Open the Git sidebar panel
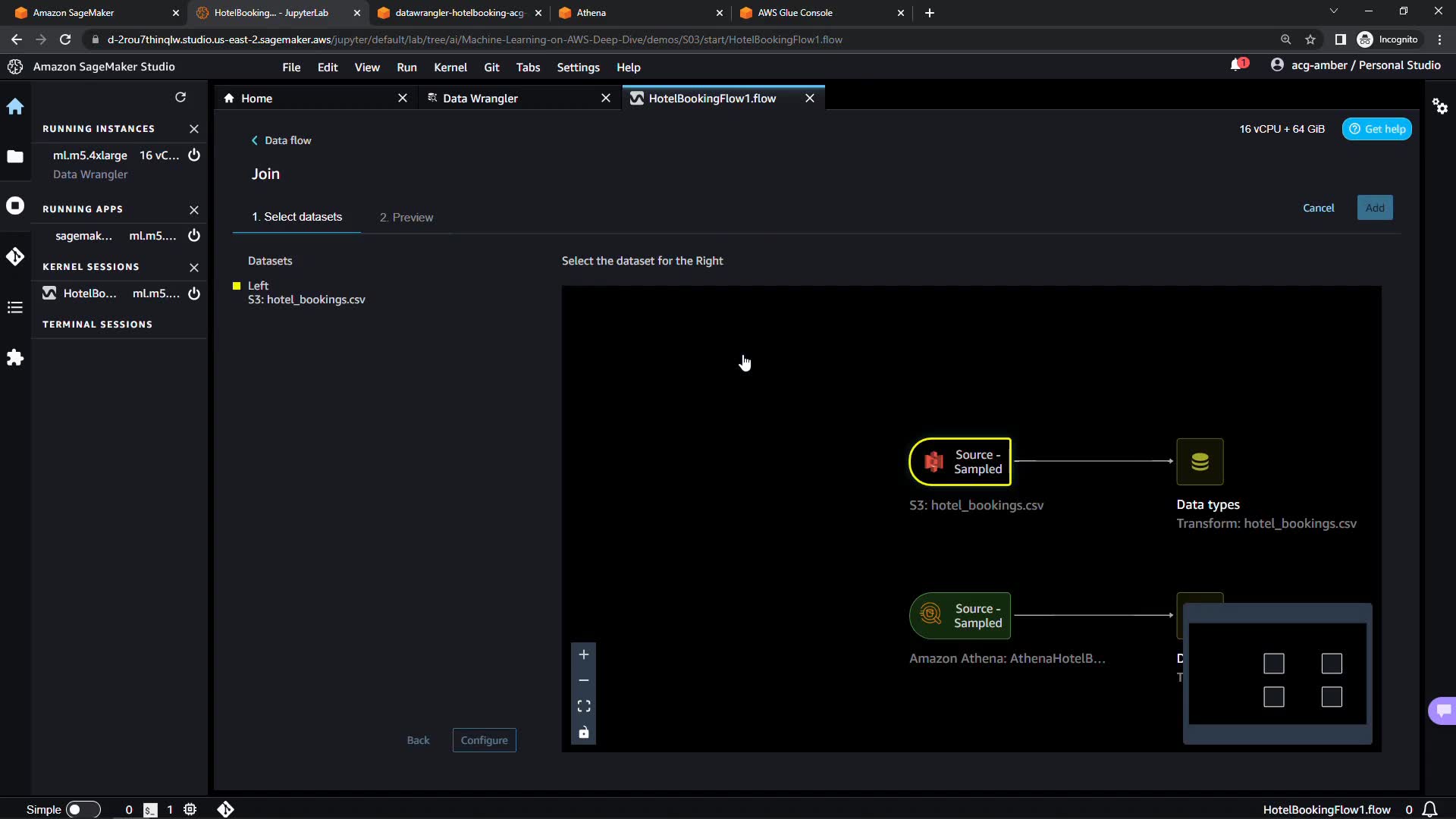Viewport: 1456px width, 819px height. [15, 257]
